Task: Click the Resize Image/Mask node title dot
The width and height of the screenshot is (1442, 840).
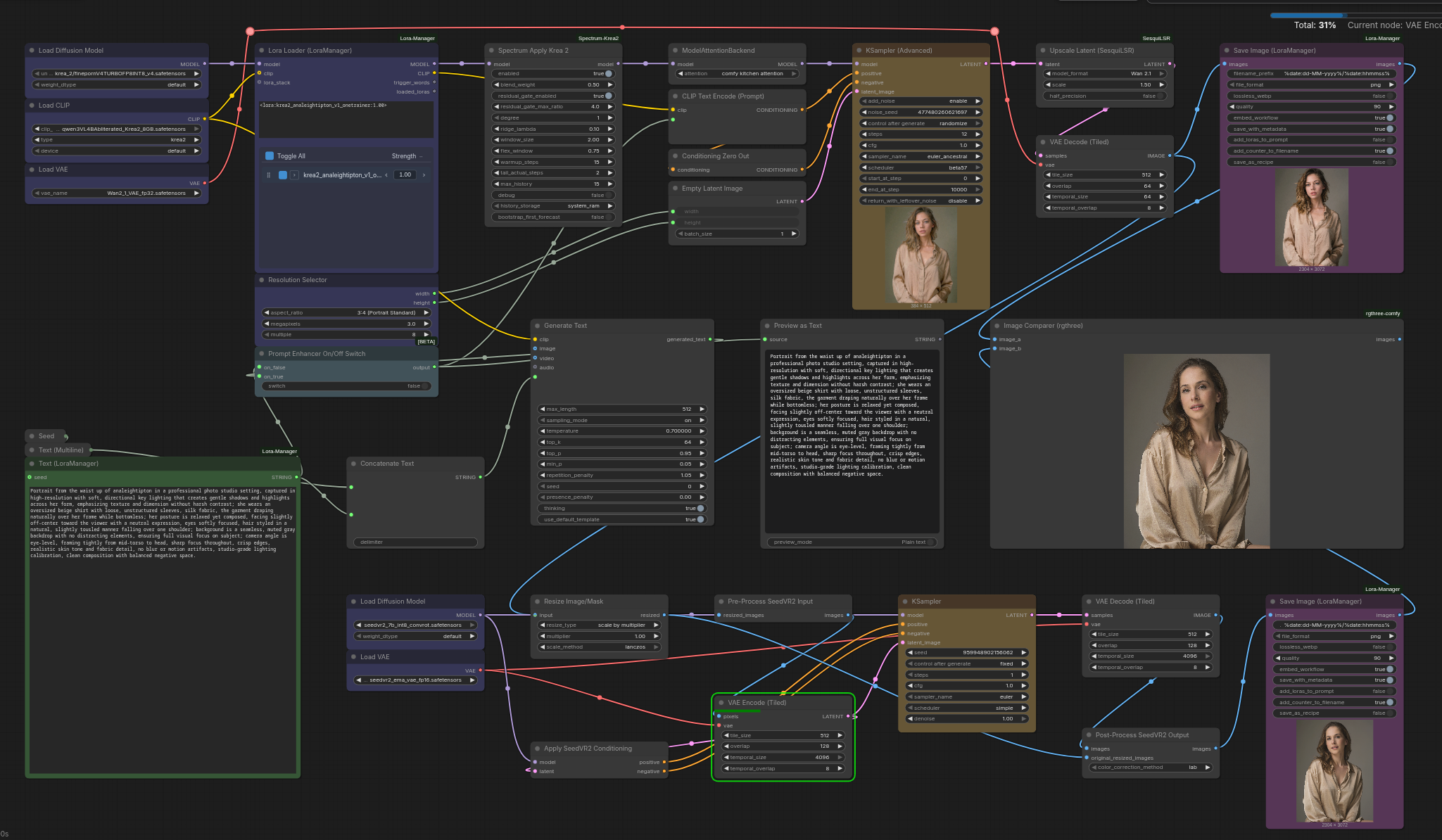Action: point(537,602)
